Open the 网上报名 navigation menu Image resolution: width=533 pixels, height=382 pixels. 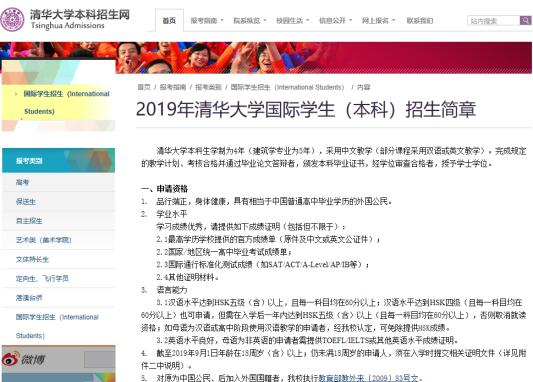tap(375, 21)
